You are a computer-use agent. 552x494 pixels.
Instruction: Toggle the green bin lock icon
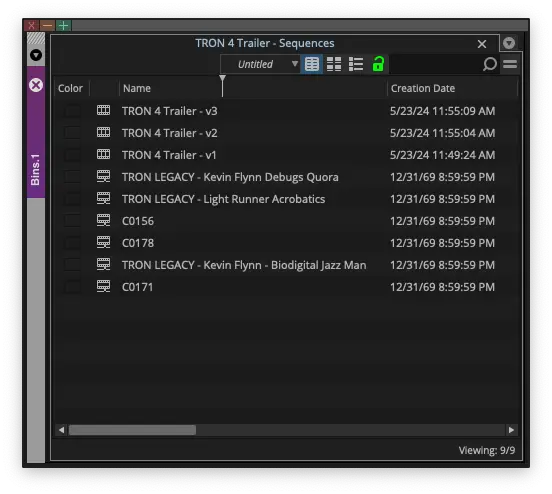(x=378, y=64)
